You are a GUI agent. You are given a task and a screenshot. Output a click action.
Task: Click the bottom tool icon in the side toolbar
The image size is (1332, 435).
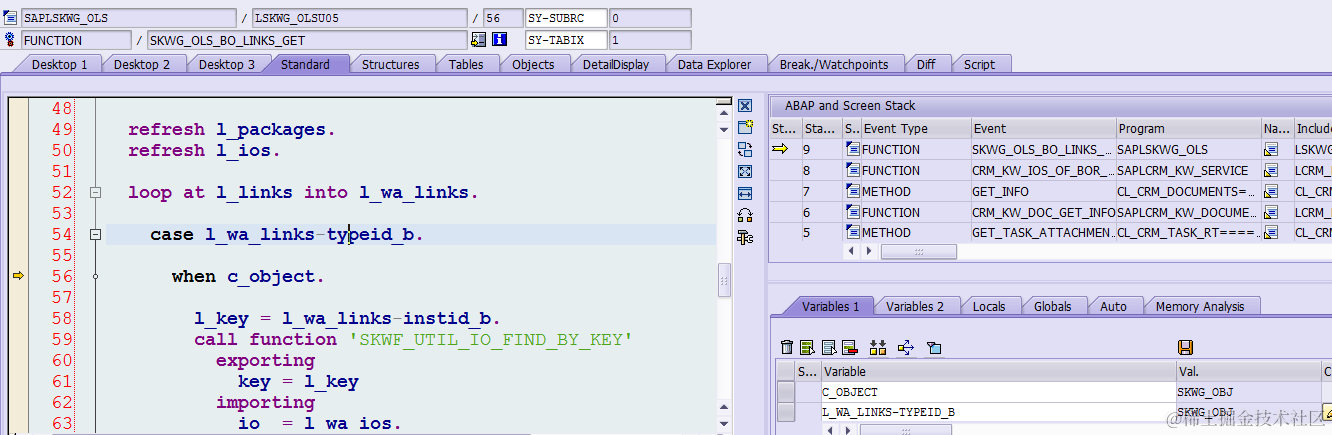[744, 237]
